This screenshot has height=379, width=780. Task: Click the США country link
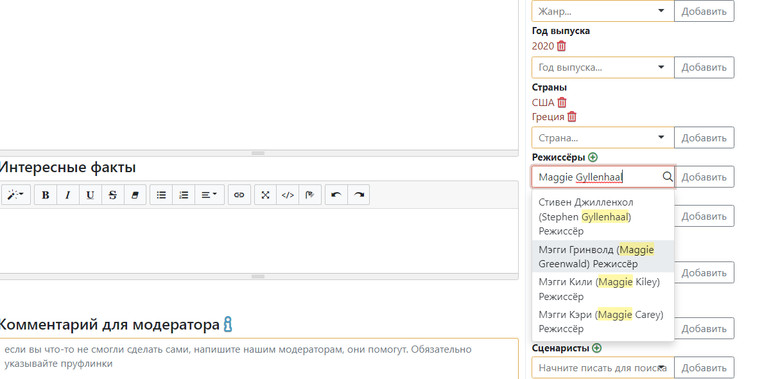point(543,102)
